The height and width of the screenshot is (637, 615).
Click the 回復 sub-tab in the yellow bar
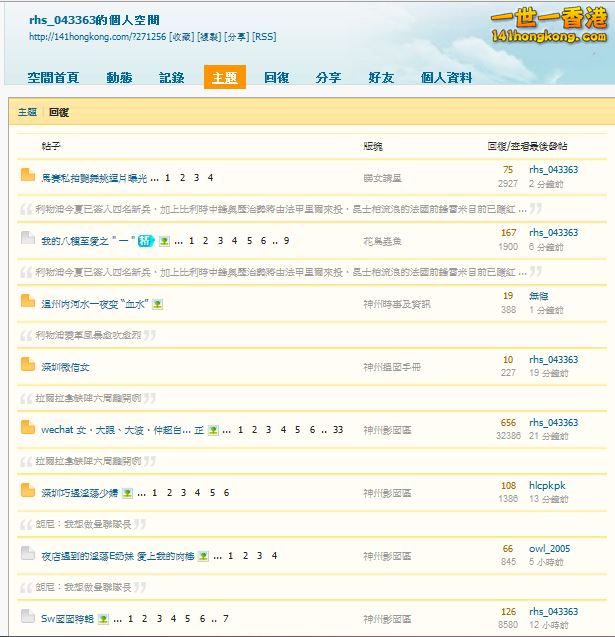(59, 112)
